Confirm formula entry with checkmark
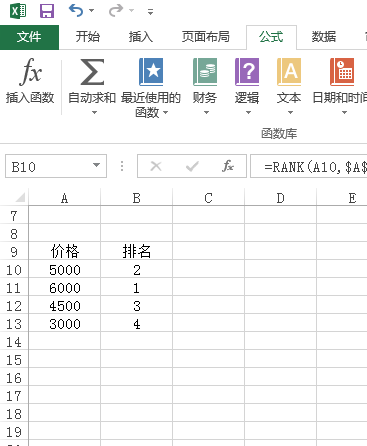 point(192,166)
